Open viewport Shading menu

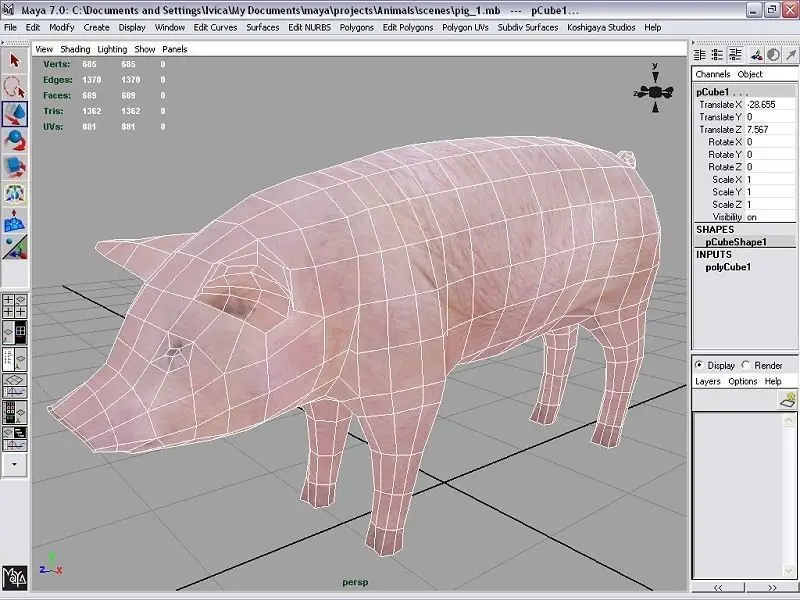click(x=75, y=49)
